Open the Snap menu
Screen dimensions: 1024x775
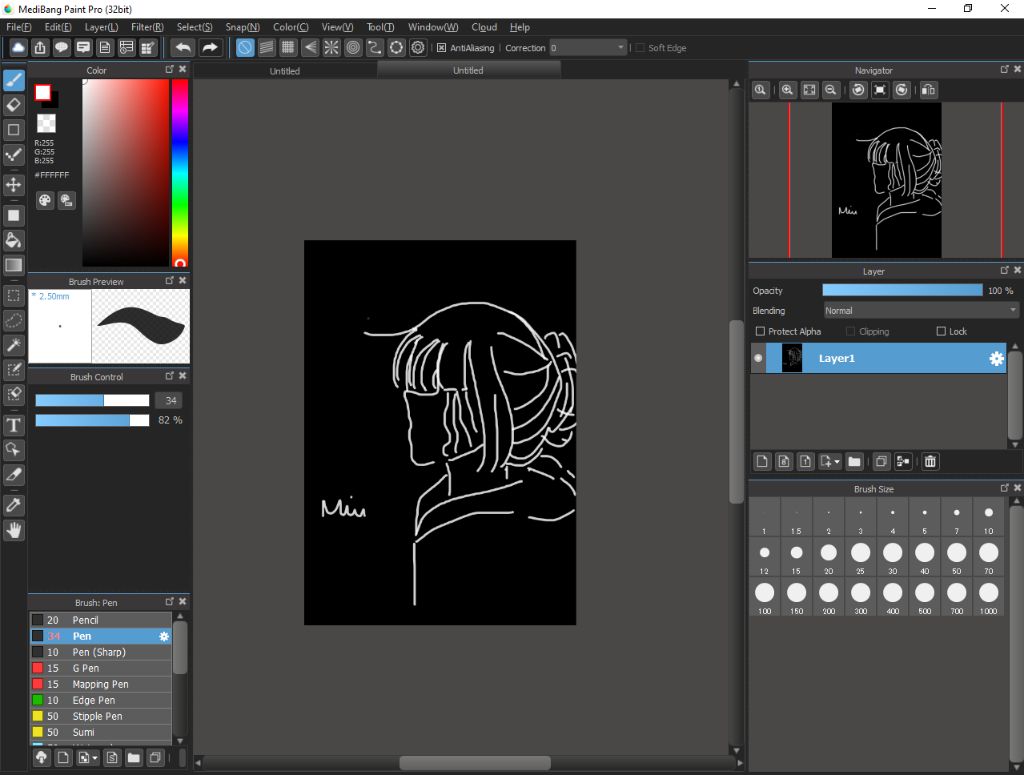pos(242,27)
